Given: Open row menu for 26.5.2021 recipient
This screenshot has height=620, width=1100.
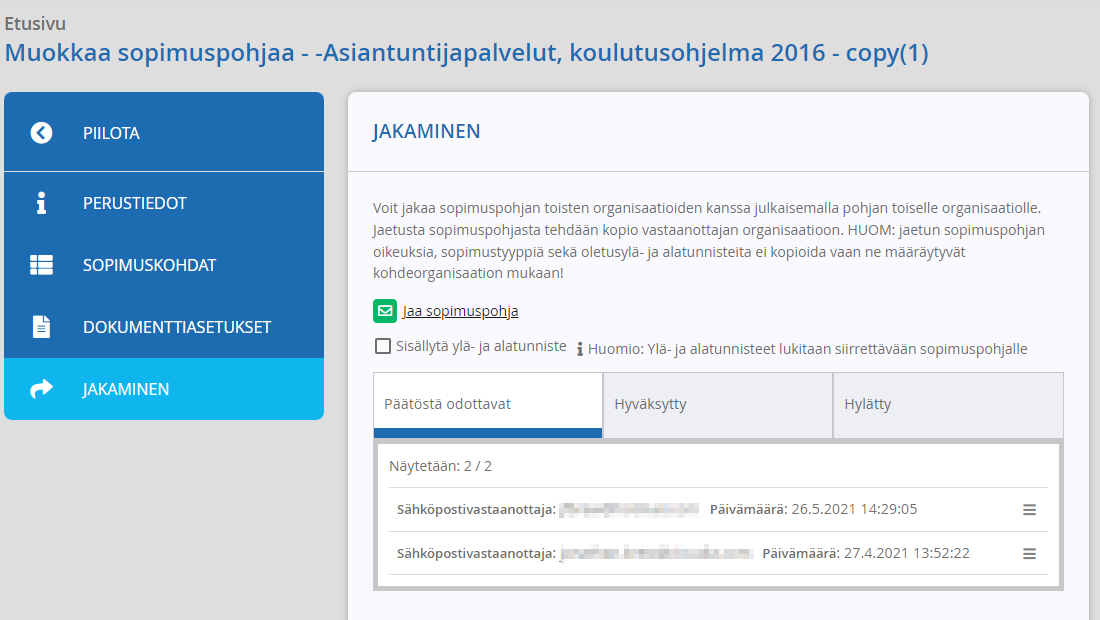Looking at the screenshot, I should coord(1029,510).
